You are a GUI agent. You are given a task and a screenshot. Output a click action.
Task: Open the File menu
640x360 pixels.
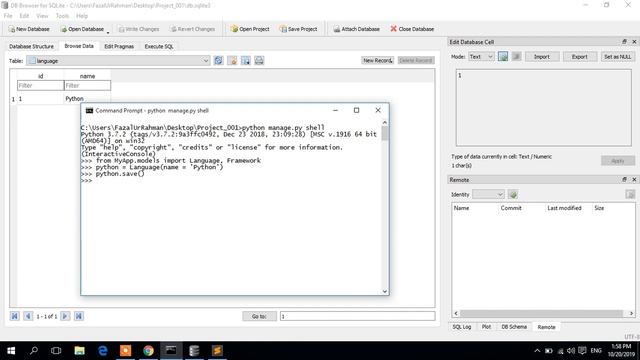(x=8, y=16)
